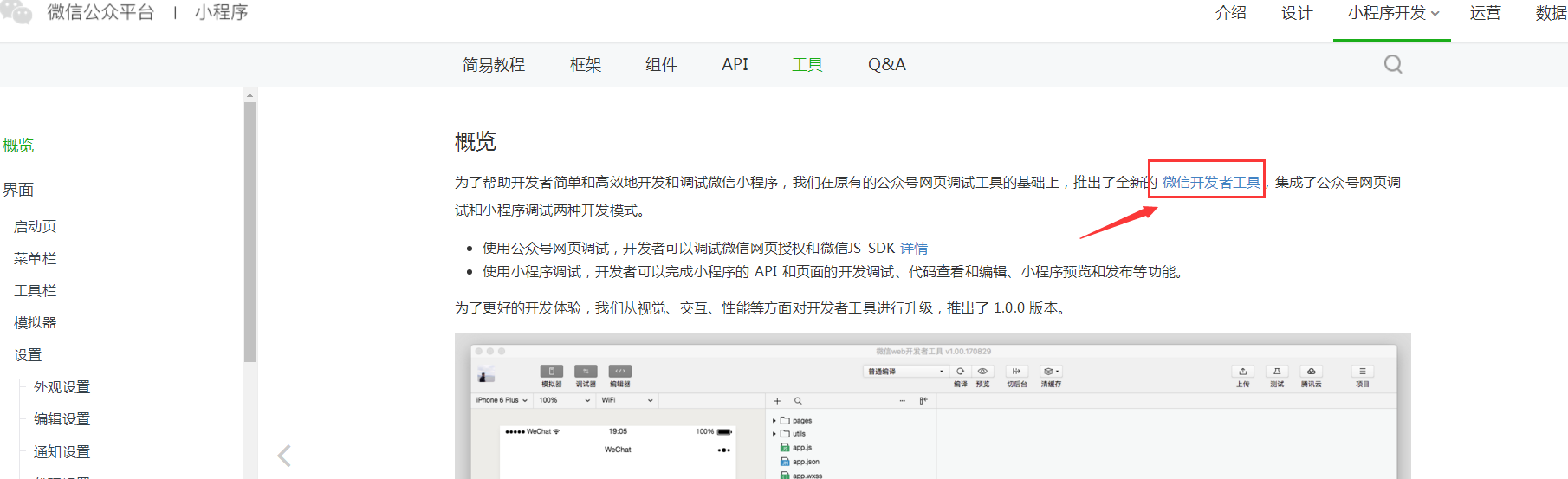Open 菜单栏 sidebar entry
The image size is (1568, 479).
pos(36,258)
